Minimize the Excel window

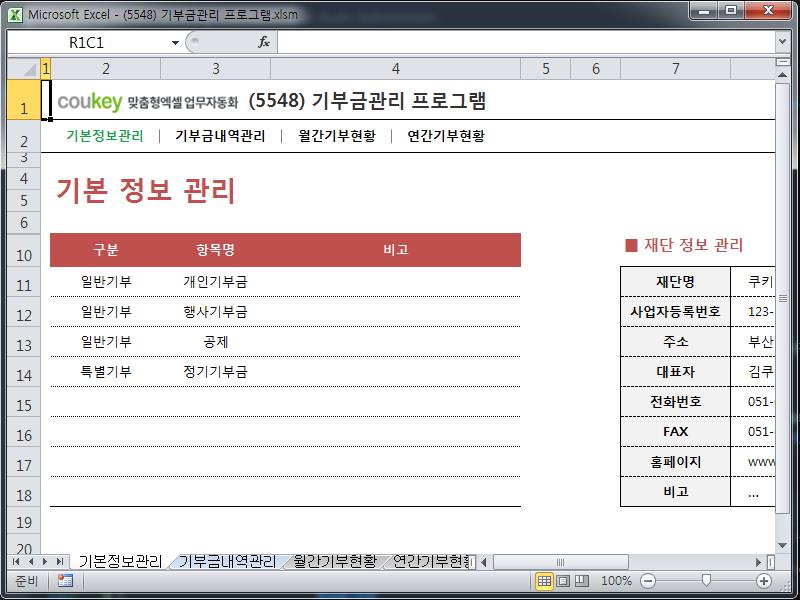click(x=704, y=11)
